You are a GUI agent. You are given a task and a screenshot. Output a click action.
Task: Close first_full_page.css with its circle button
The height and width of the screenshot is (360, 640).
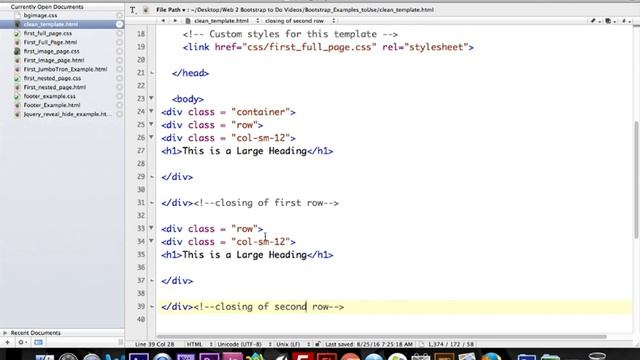coord(119,33)
